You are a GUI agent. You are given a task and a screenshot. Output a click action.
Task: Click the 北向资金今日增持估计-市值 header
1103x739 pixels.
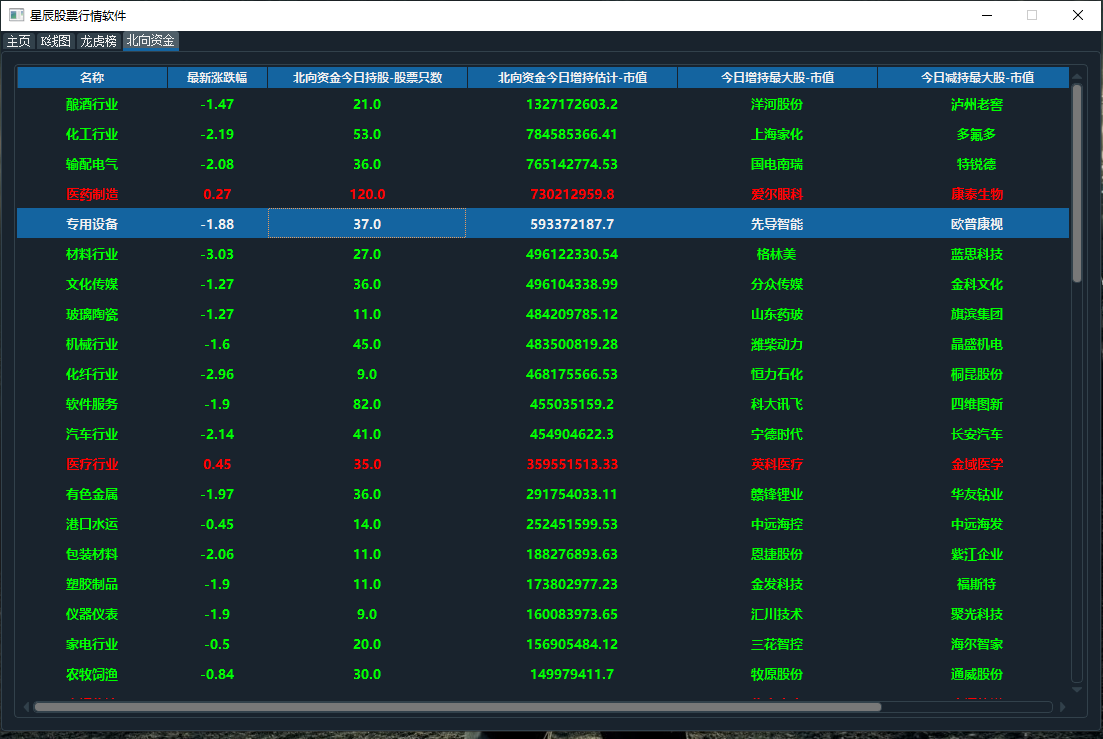pyautogui.click(x=573, y=77)
